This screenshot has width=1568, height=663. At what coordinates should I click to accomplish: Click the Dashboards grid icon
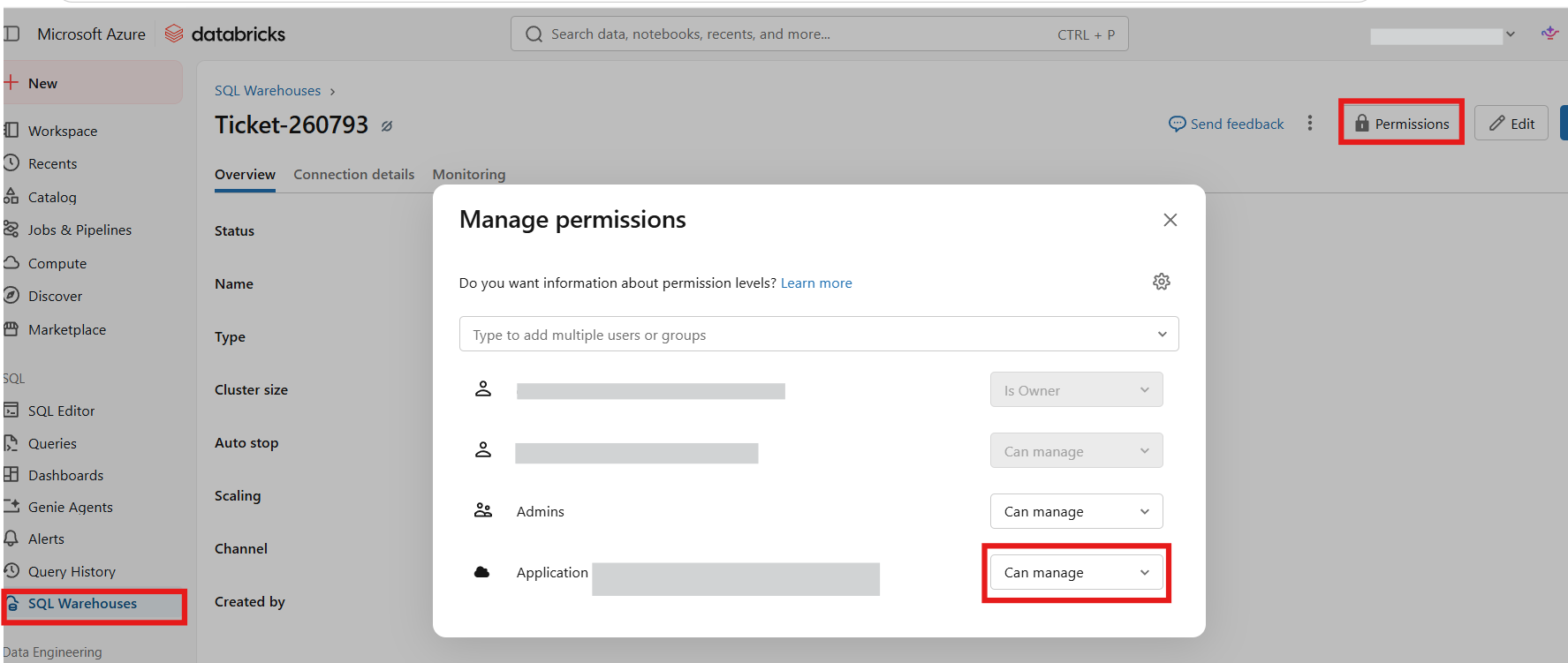[x=11, y=475]
